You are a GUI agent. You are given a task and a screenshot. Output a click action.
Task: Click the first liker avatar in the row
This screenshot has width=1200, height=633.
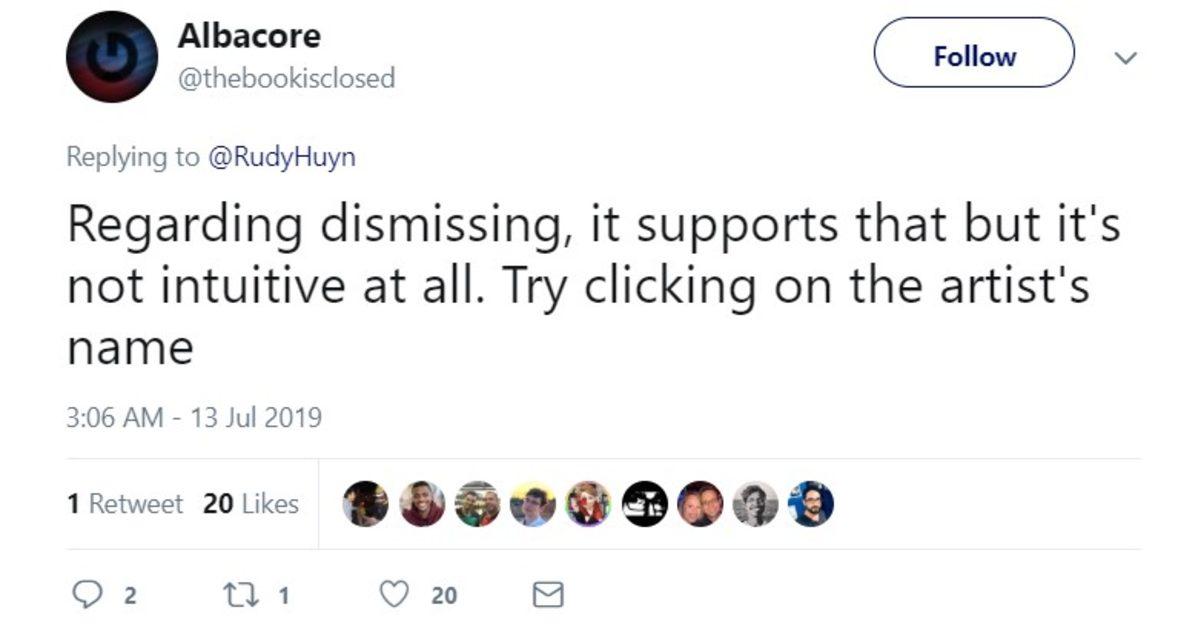click(365, 504)
